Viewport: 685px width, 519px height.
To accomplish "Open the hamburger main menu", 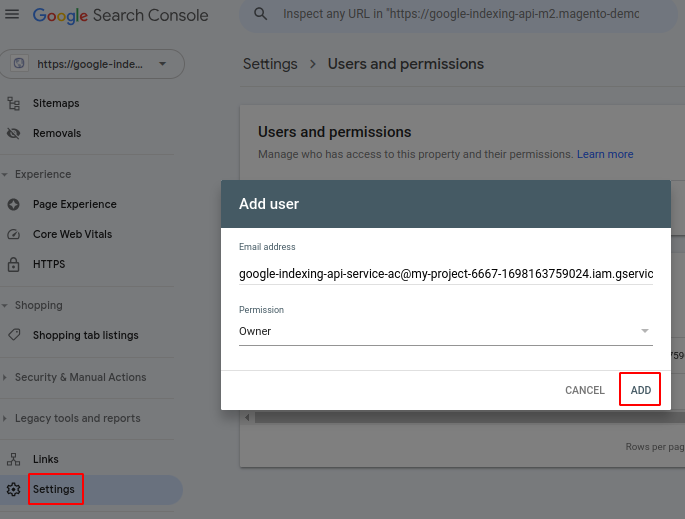I will tap(12, 14).
